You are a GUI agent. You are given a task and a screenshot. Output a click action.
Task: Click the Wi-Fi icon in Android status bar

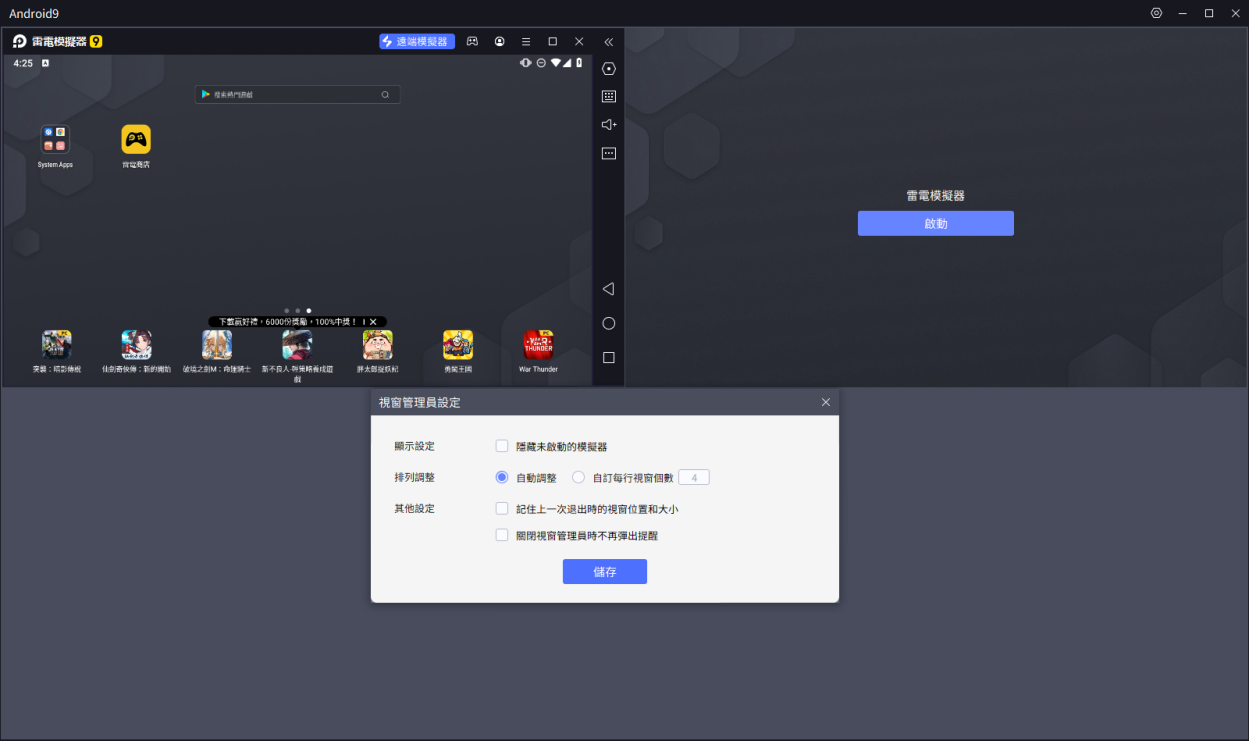point(556,63)
